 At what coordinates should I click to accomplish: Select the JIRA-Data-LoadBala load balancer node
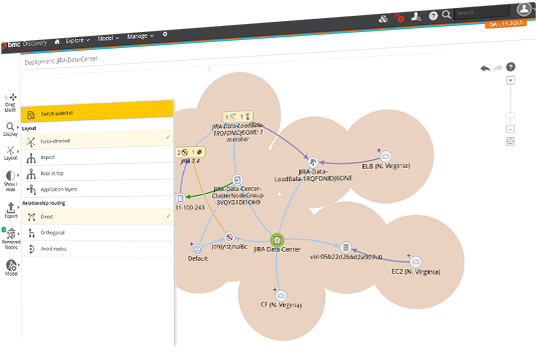pyautogui.click(x=313, y=162)
